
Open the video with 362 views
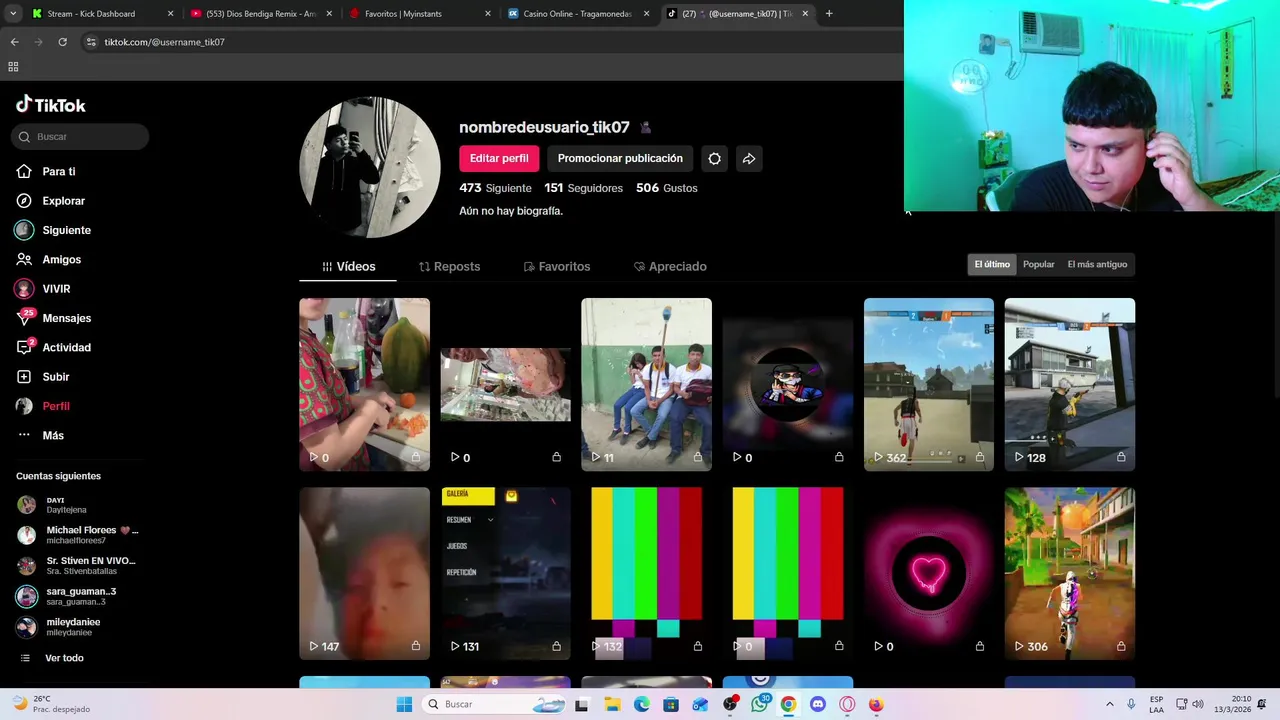coord(929,384)
